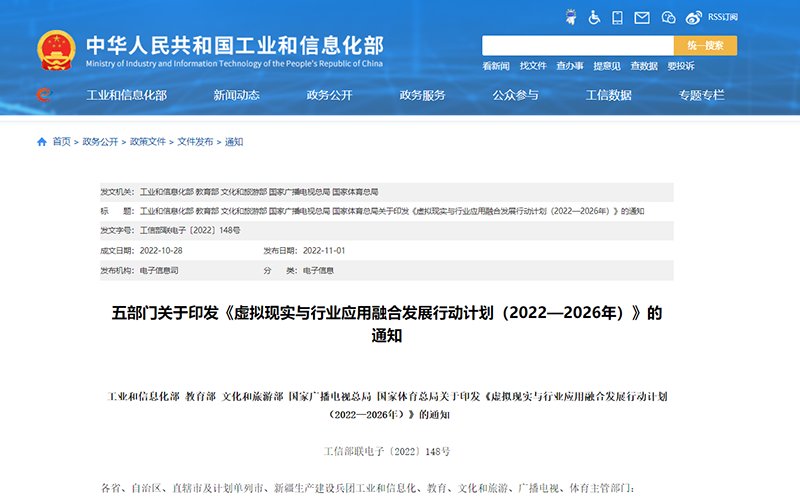Open the WeChat icon in header
The image size is (800, 503).
[667, 17]
